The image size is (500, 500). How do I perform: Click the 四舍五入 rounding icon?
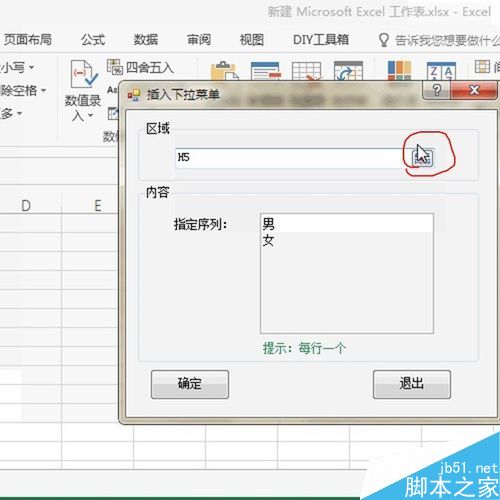(x=115, y=67)
